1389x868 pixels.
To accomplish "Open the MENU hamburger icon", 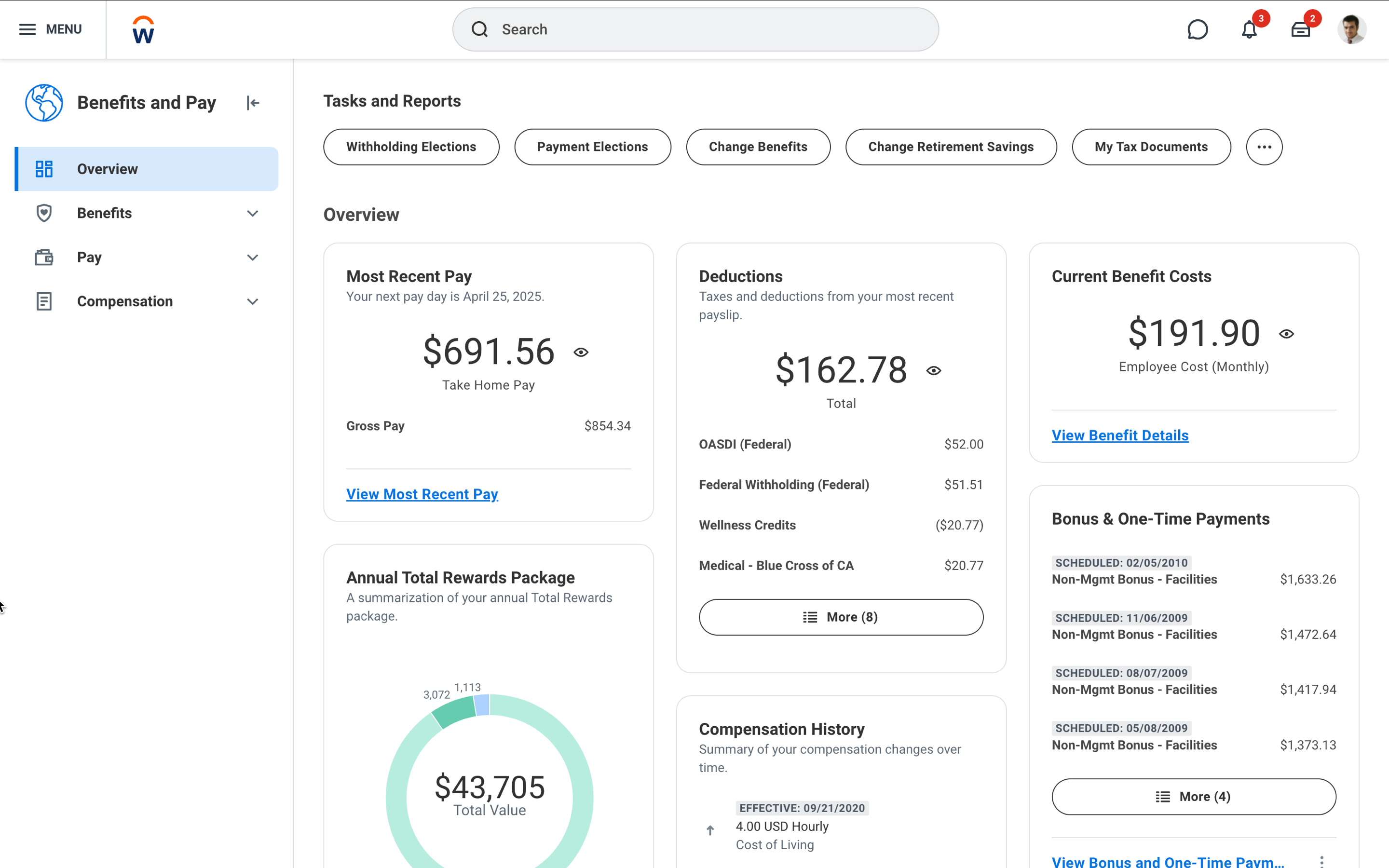I will click(27, 29).
